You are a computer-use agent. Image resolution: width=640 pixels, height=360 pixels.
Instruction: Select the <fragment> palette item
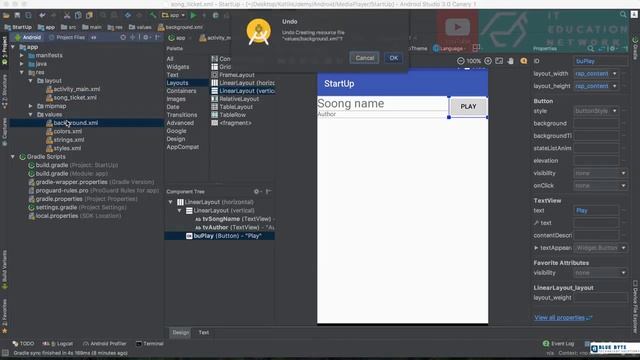click(231, 123)
